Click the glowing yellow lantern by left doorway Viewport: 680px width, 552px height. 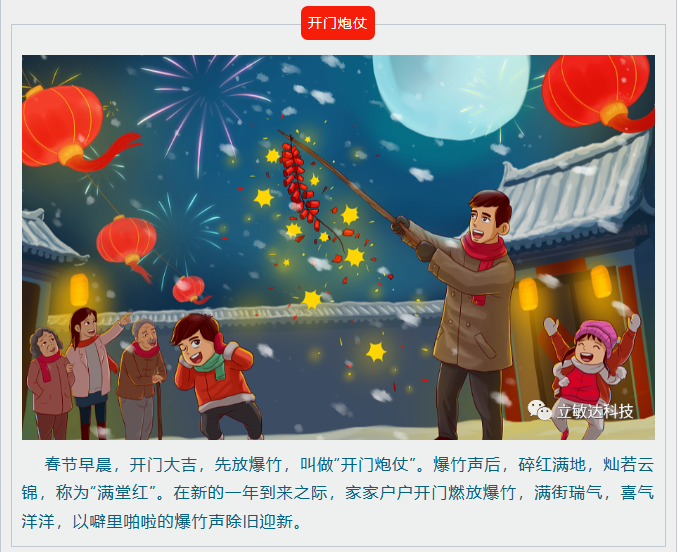coord(79,290)
